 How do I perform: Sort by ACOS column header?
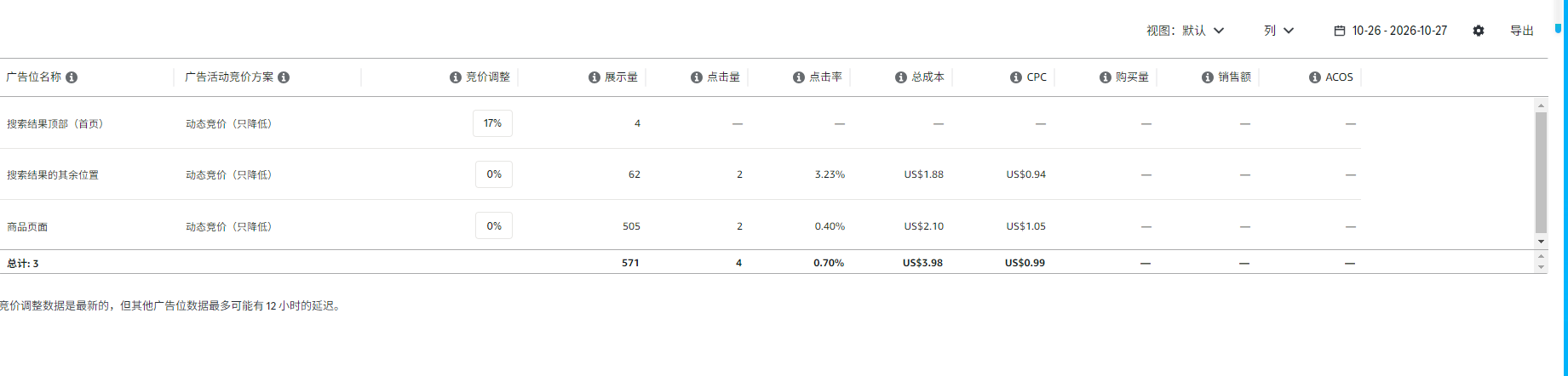1339,77
